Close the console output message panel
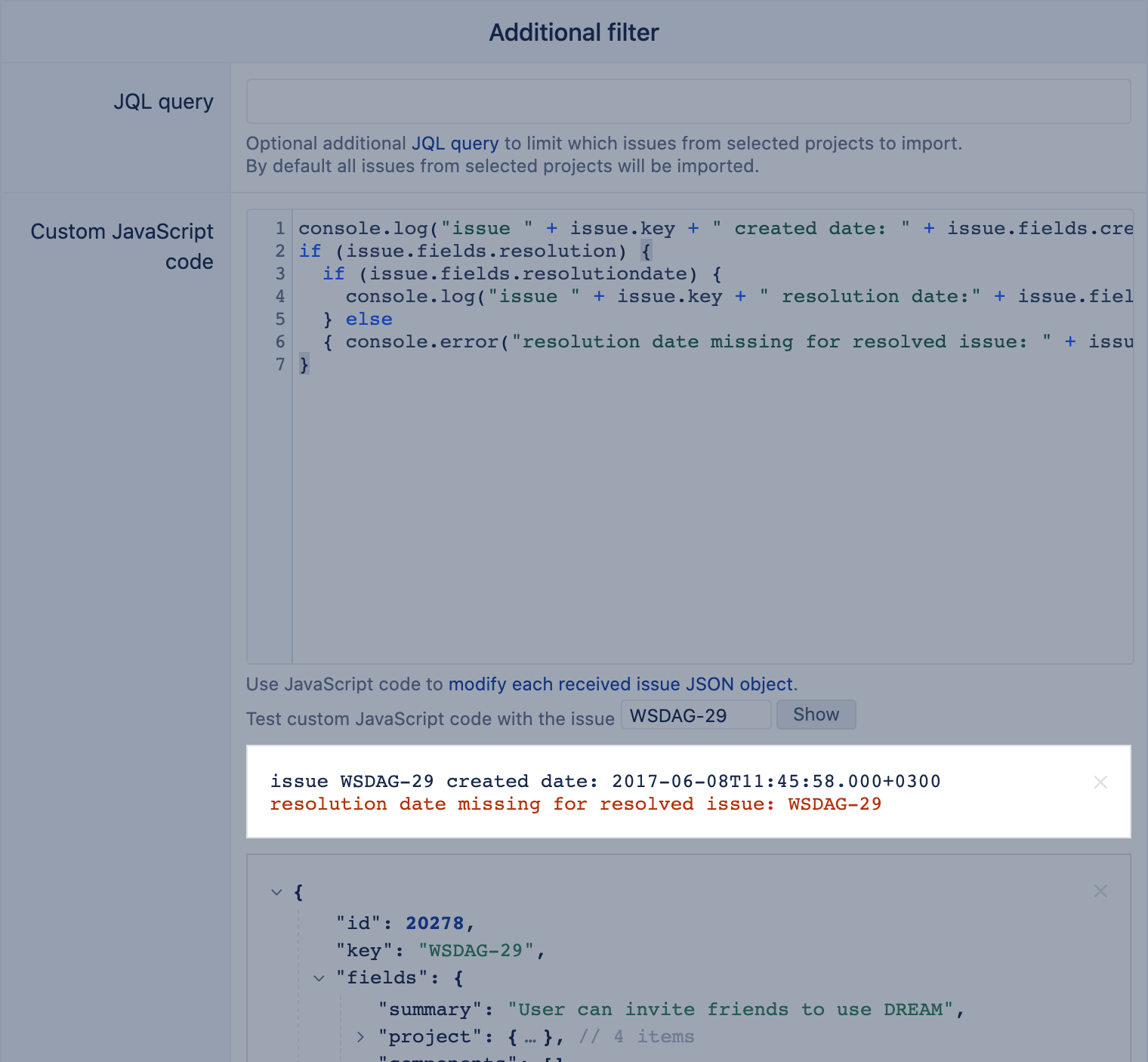Screen dimensions: 1148x1062 coord(1100,783)
